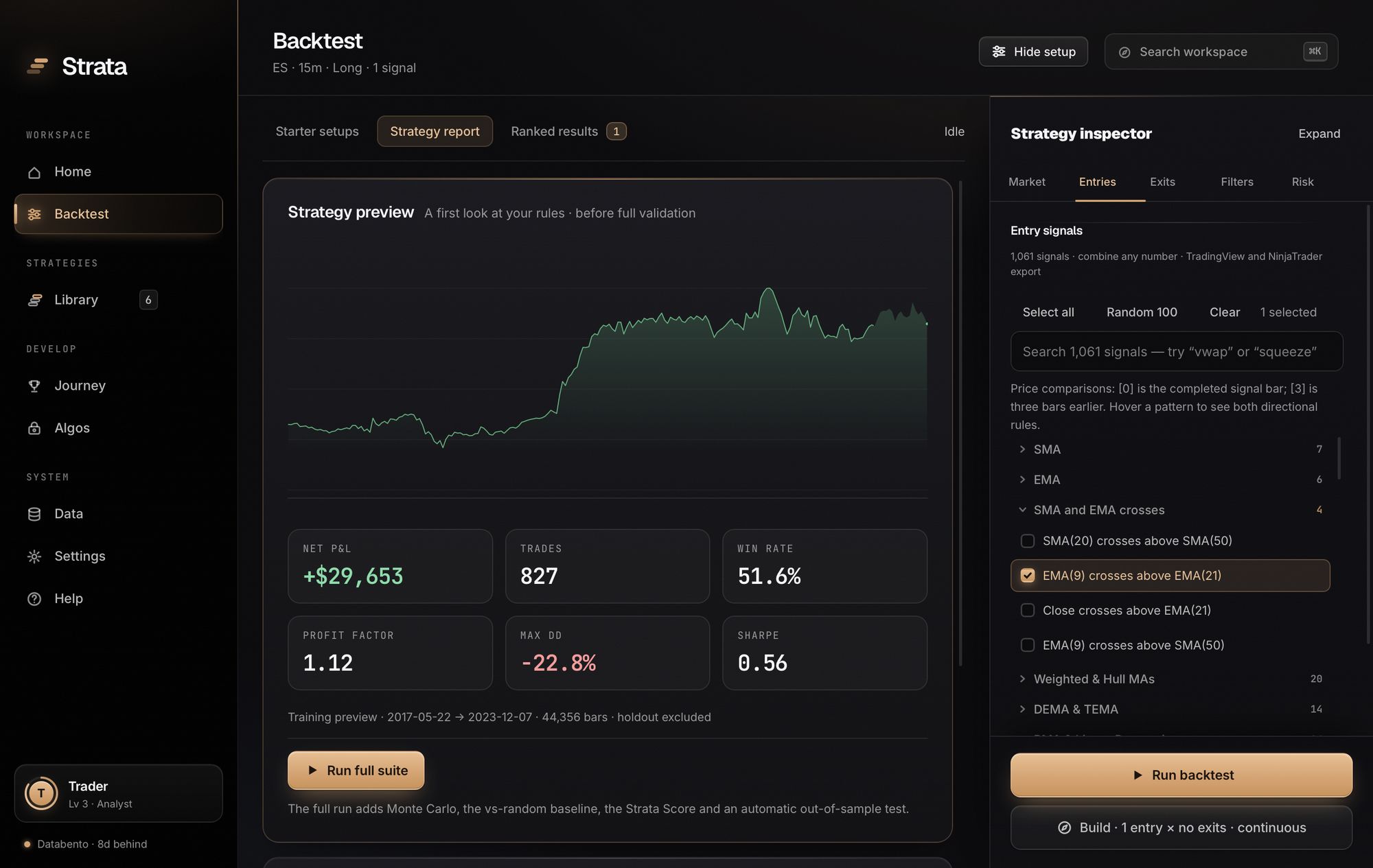Click the signal list scrollbar

[x=1339, y=458]
